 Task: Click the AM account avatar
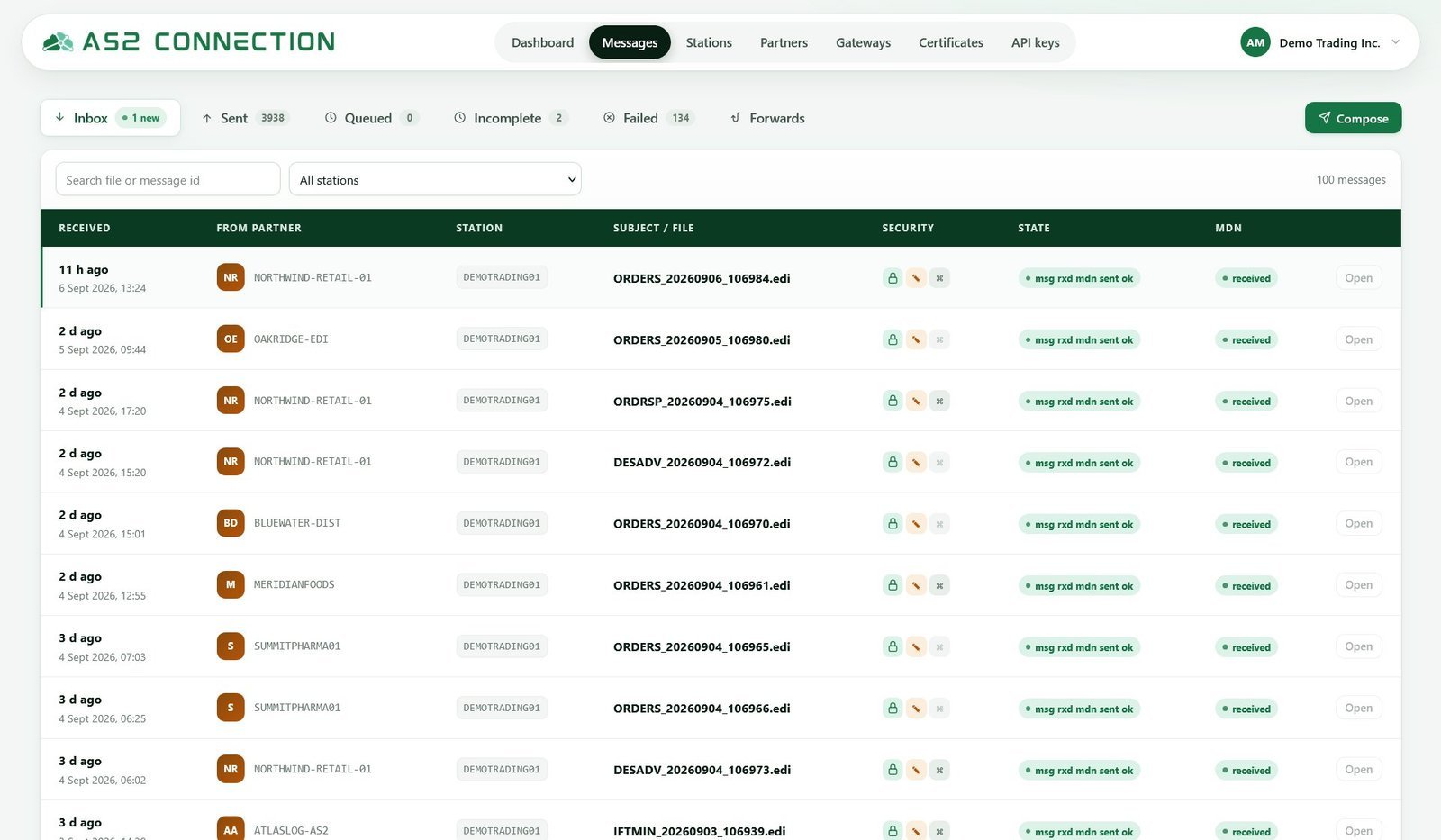tap(1255, 42)
